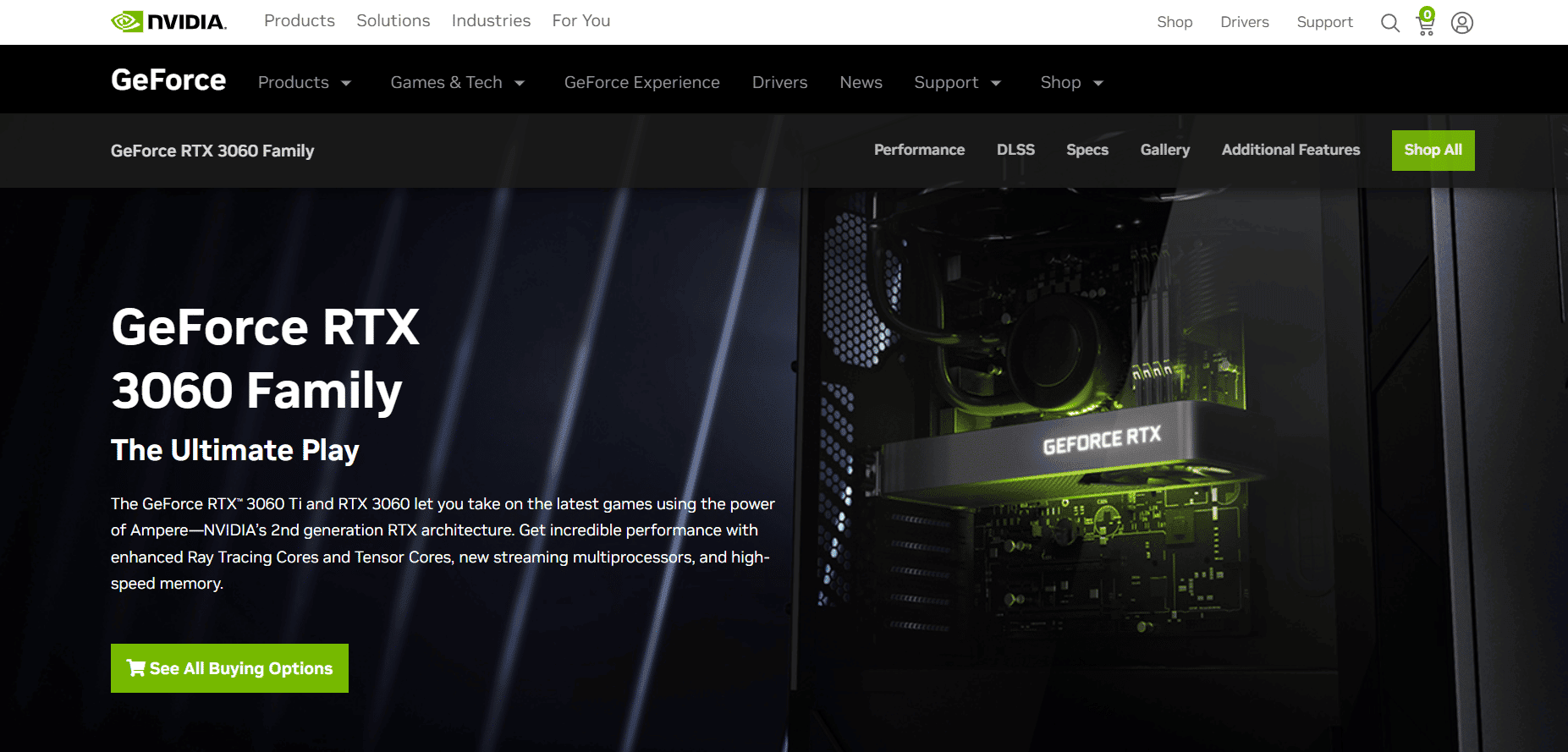Open Support link in top bar
This screenshot has width=1568, height=752.
1325,22
